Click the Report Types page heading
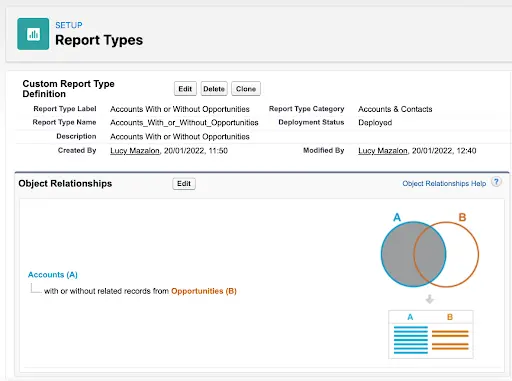The height and width of the screenshot is (381, 512). (99, 40)
